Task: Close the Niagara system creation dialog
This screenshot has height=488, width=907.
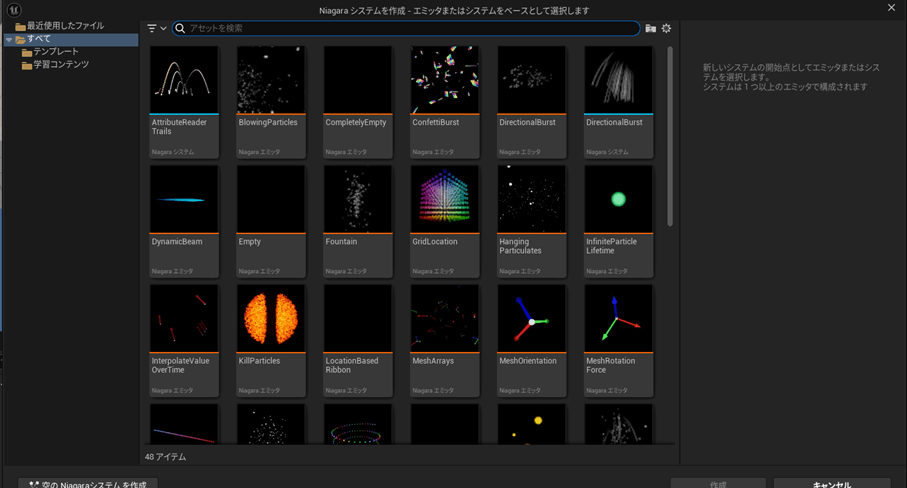Action: pyautogui.click(x=891, y=8)
